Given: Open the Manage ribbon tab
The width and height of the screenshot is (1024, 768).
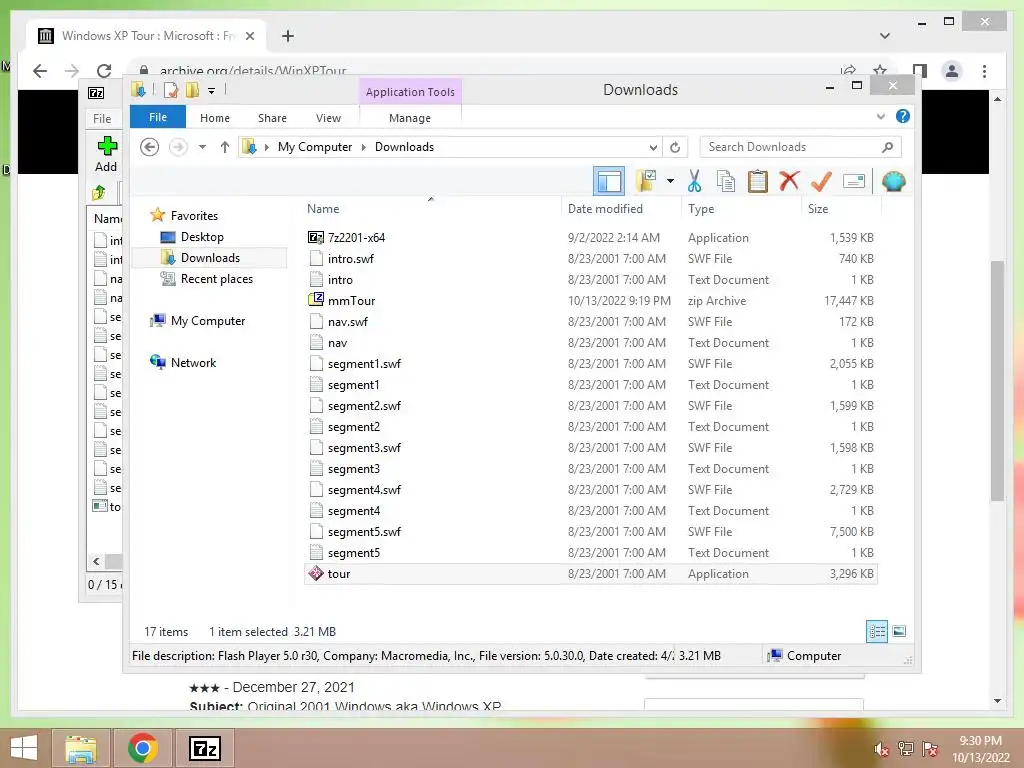Looking at the screenshot, I should [x=410, y=118].
